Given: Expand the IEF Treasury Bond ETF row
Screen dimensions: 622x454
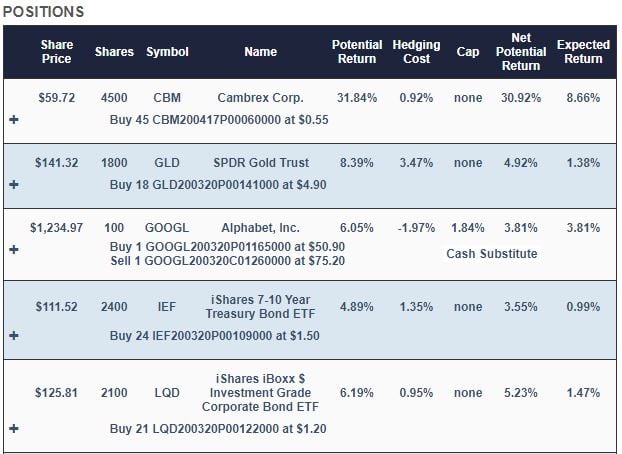Looking at the screenshot, I should pos(13,336).
